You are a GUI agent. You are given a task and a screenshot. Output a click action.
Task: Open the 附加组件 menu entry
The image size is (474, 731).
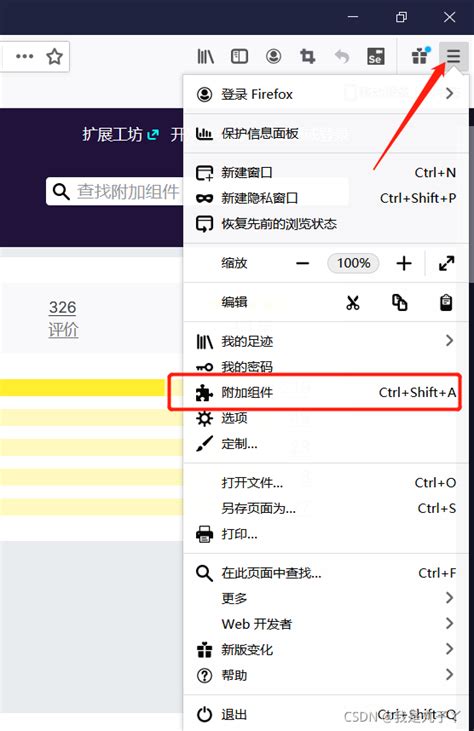326,393
